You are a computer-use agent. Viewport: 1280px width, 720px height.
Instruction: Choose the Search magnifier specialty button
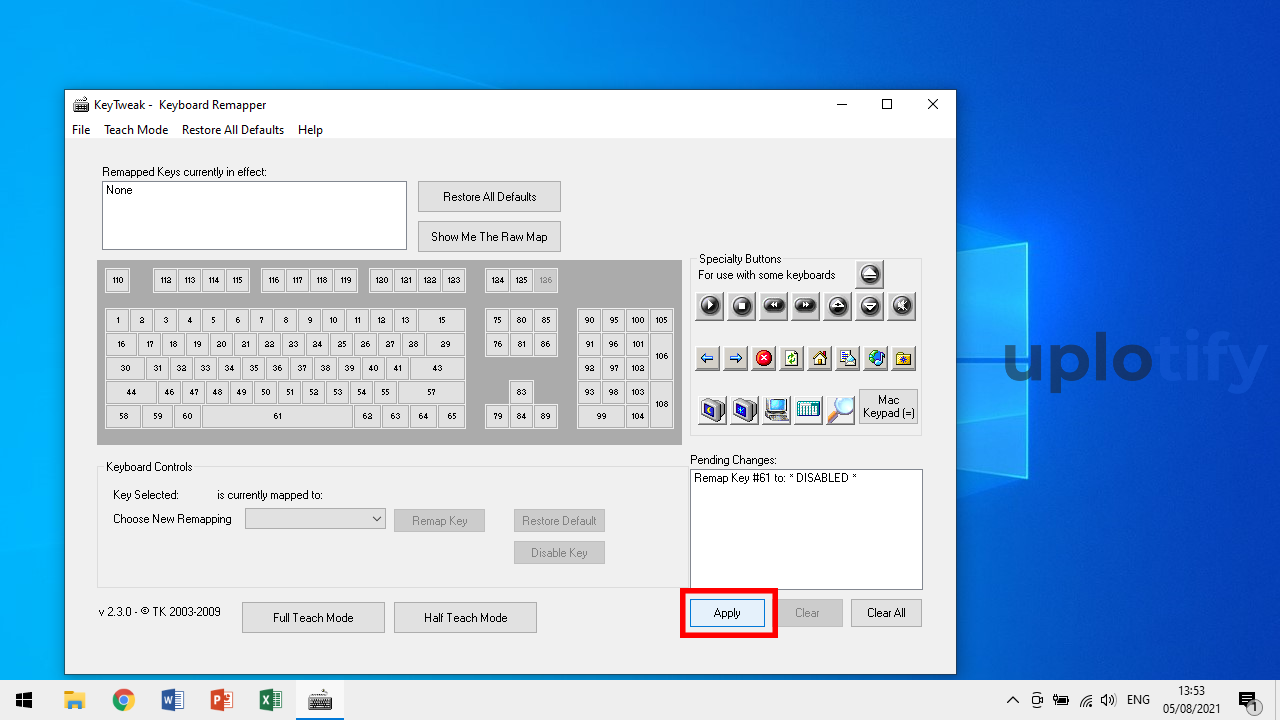[x=840, y=410]
